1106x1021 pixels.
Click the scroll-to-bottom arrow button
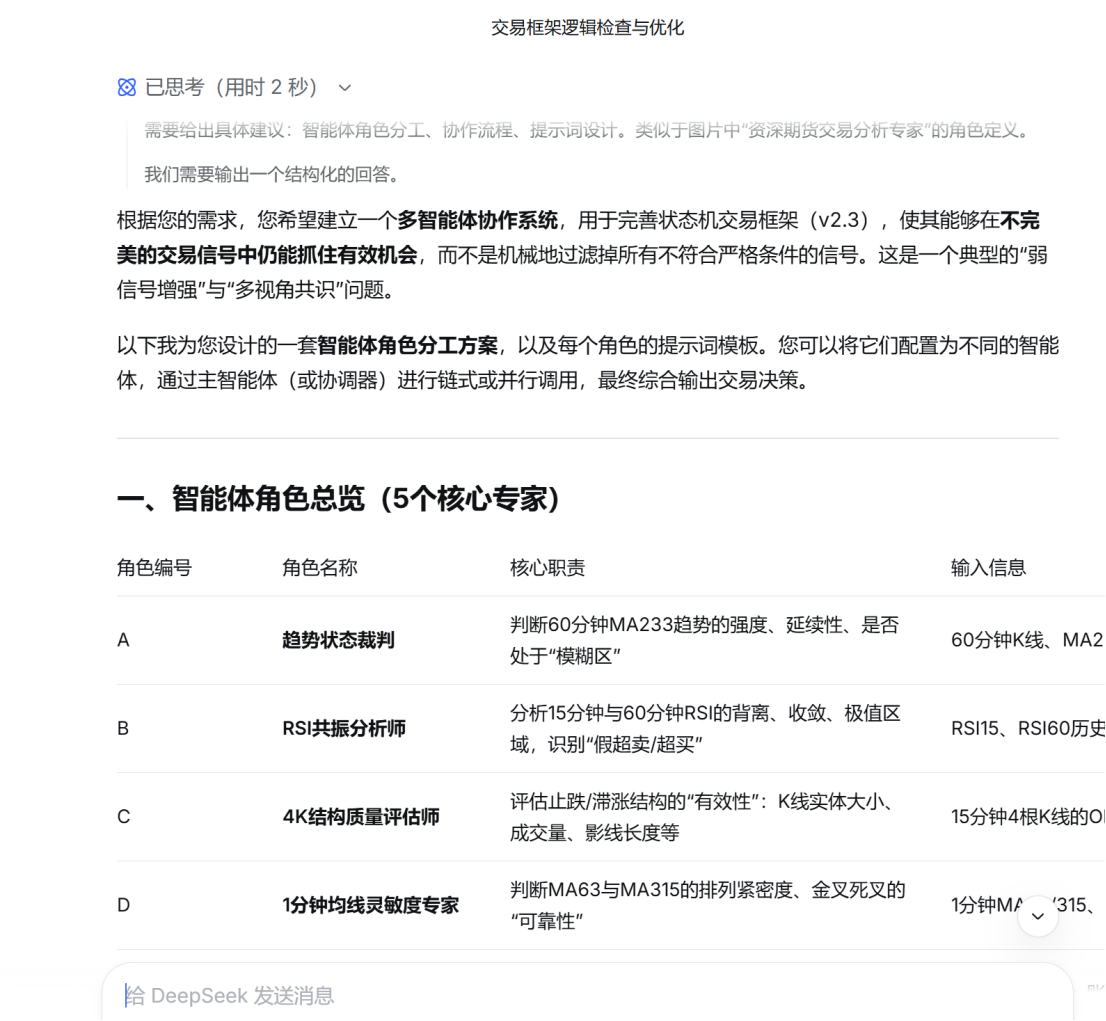point(1037,915)
